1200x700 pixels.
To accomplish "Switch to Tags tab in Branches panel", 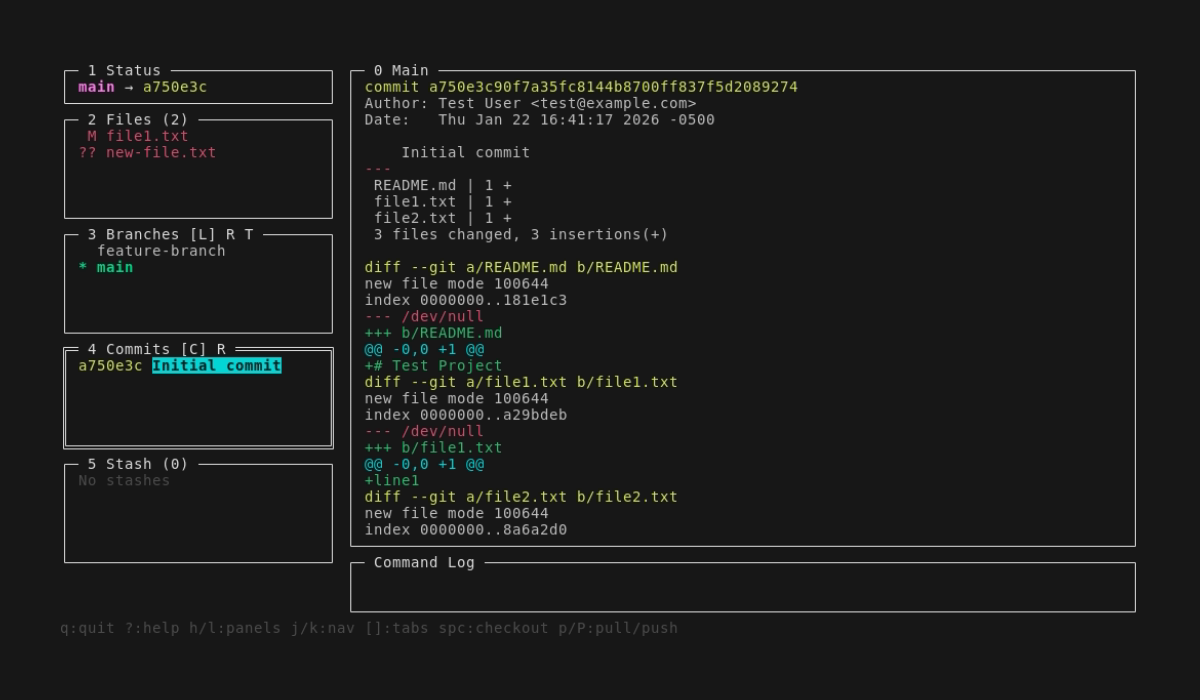I will (x=249, y=235).
